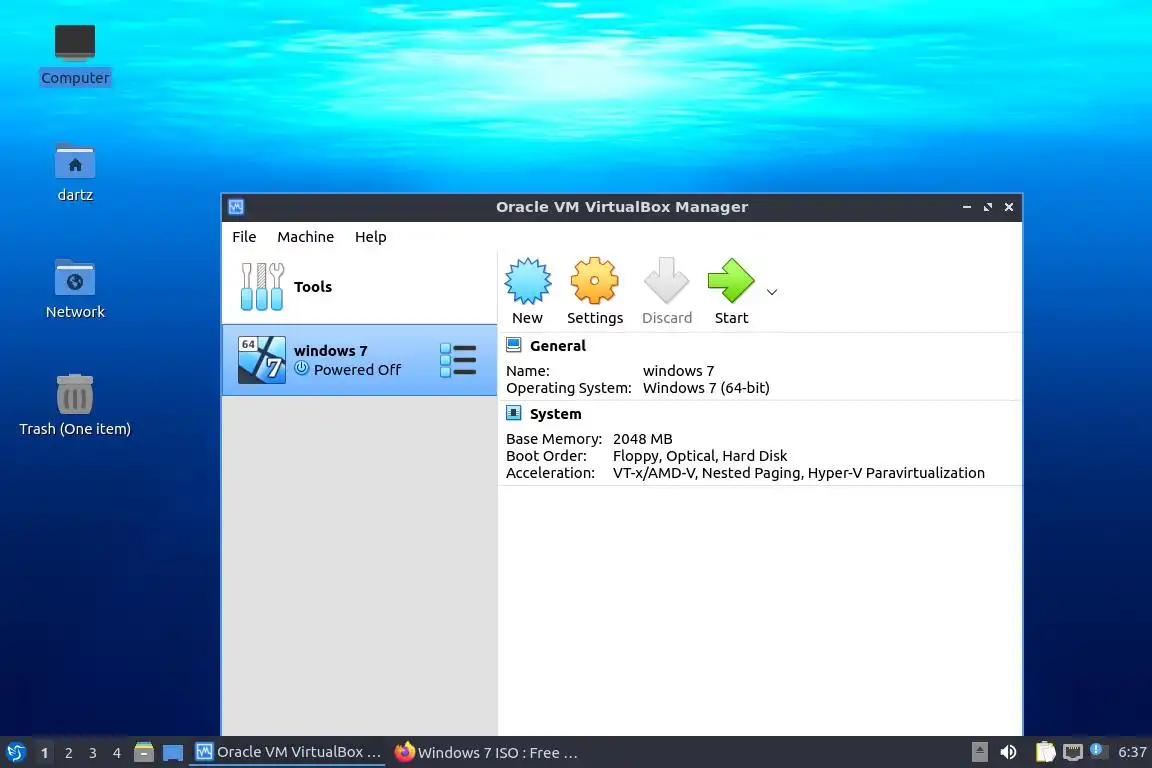Click 'Floppy, Optical, Hard Disk' boot order

point(699,456)
